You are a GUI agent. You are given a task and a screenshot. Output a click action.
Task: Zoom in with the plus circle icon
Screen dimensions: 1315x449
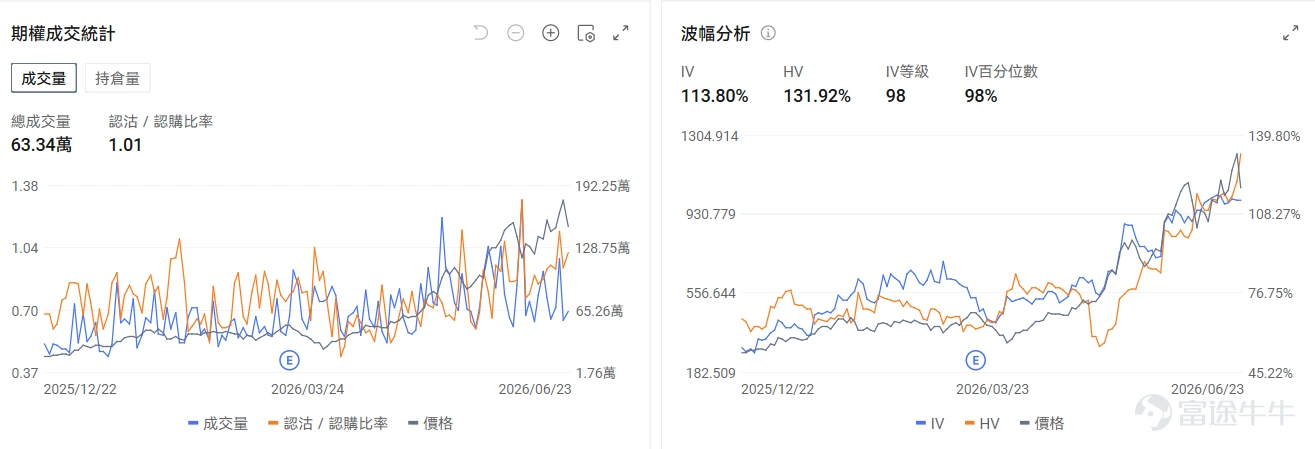550,33
